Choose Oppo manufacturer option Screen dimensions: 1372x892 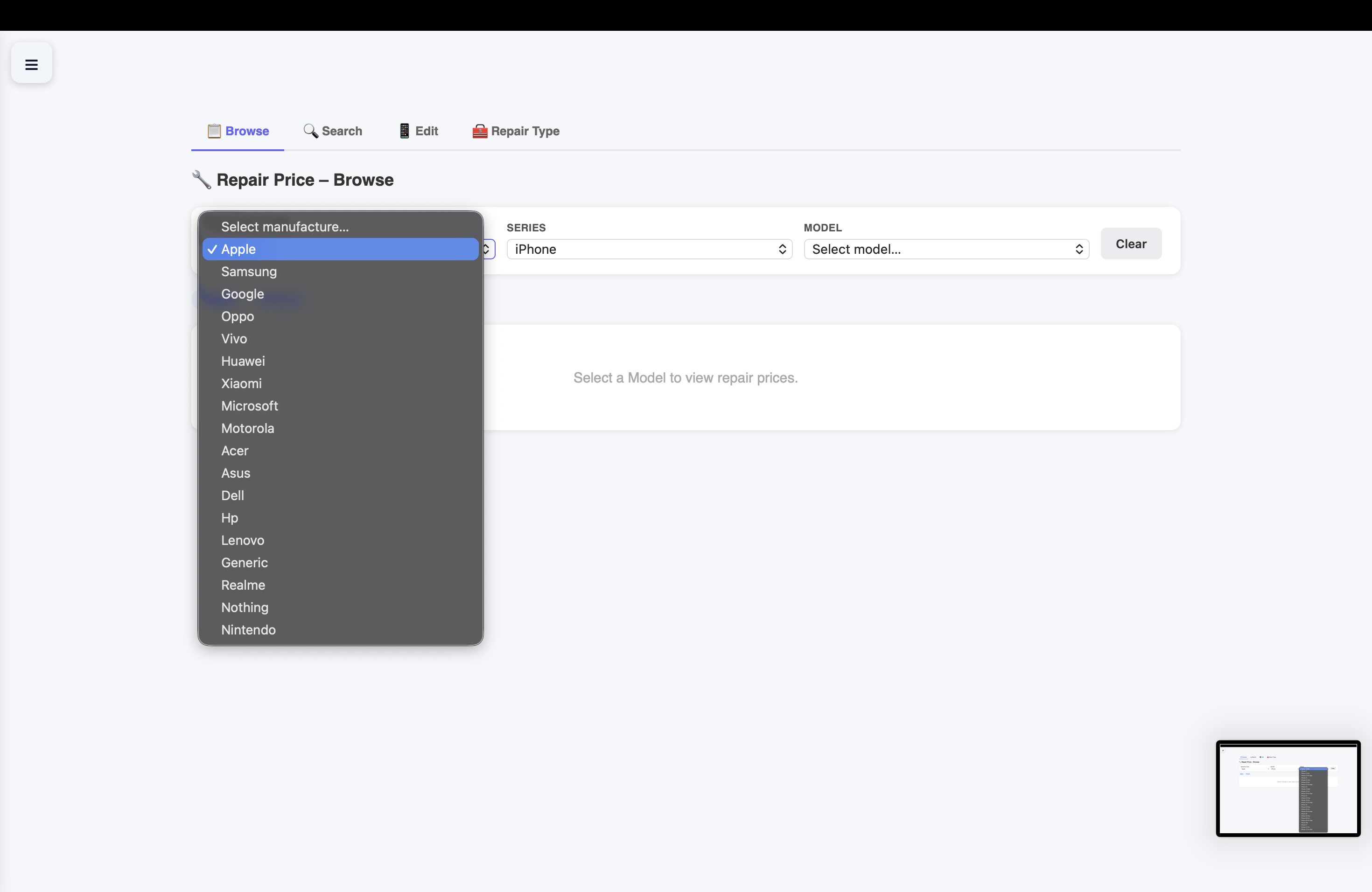[341, 317]
